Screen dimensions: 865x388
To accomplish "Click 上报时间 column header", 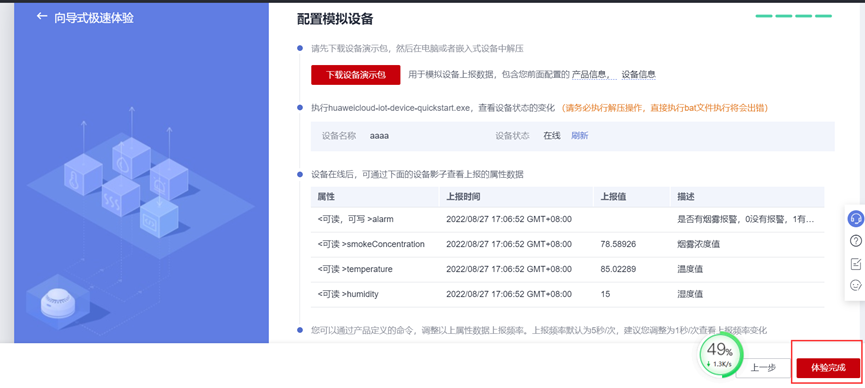I will pos(516,196).
